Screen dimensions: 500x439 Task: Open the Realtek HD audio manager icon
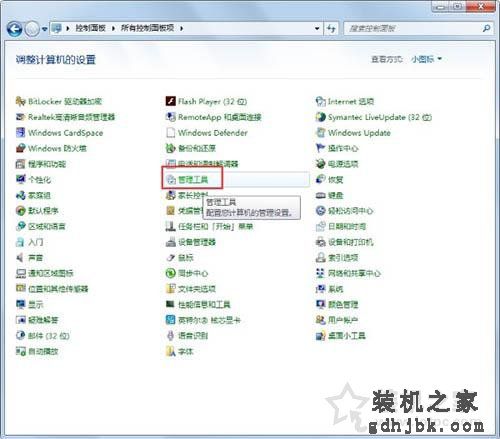21,117
